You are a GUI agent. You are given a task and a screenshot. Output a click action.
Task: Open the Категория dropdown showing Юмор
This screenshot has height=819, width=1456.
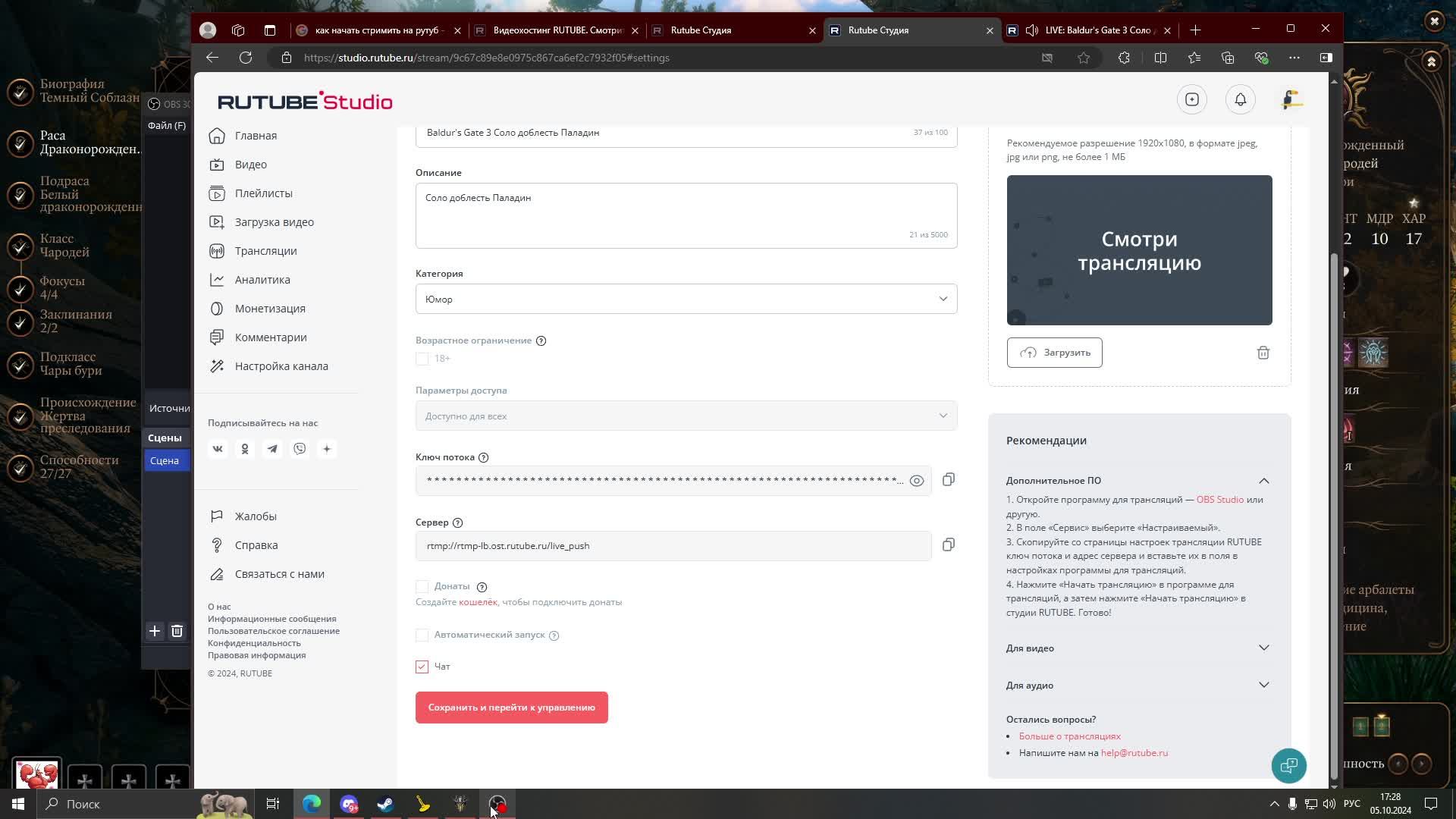coord(686,299)
